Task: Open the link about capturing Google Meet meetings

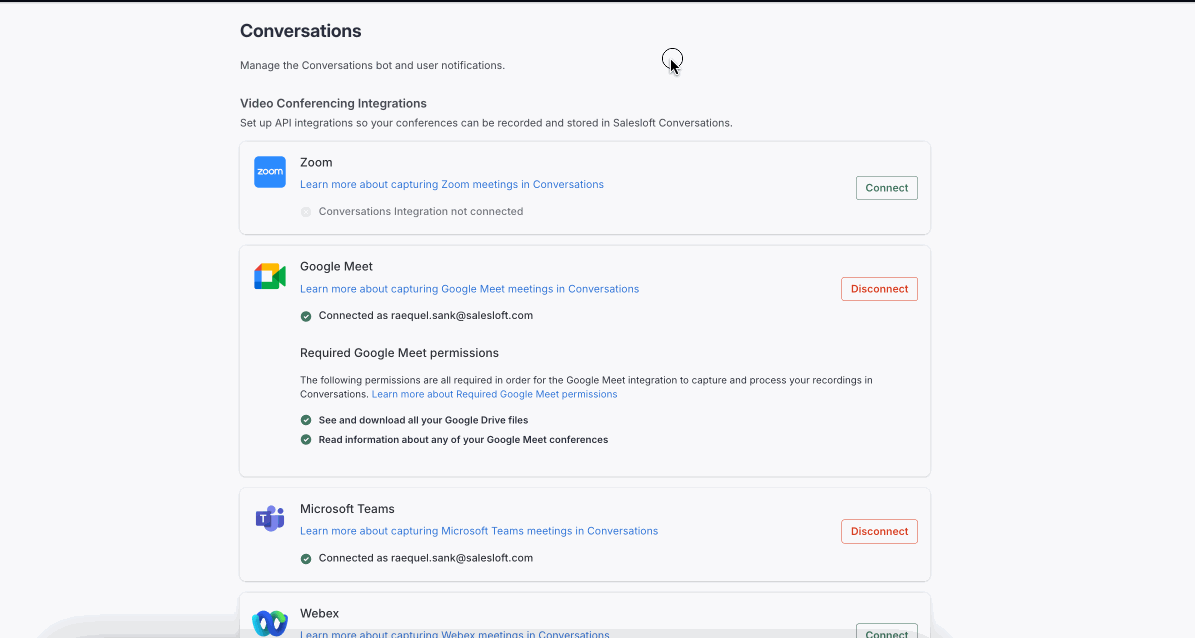Action: click(x=469, y=289)
